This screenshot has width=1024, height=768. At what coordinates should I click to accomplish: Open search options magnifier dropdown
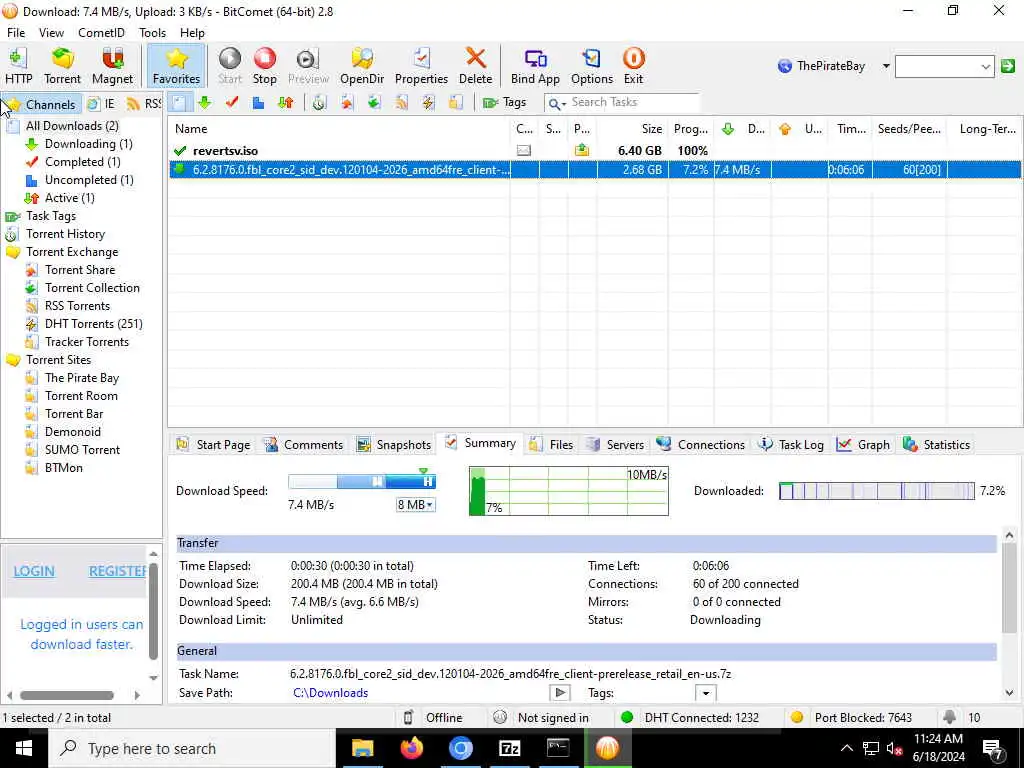(557, 103)
